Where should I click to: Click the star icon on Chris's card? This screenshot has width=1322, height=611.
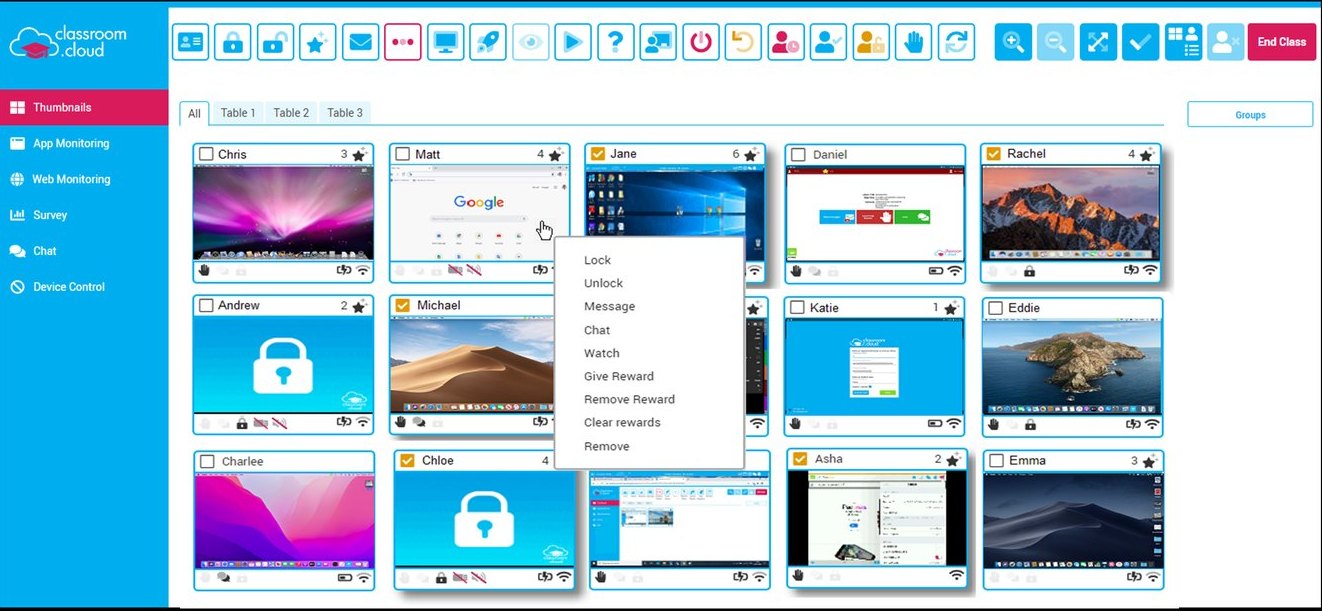coord(359,155)
